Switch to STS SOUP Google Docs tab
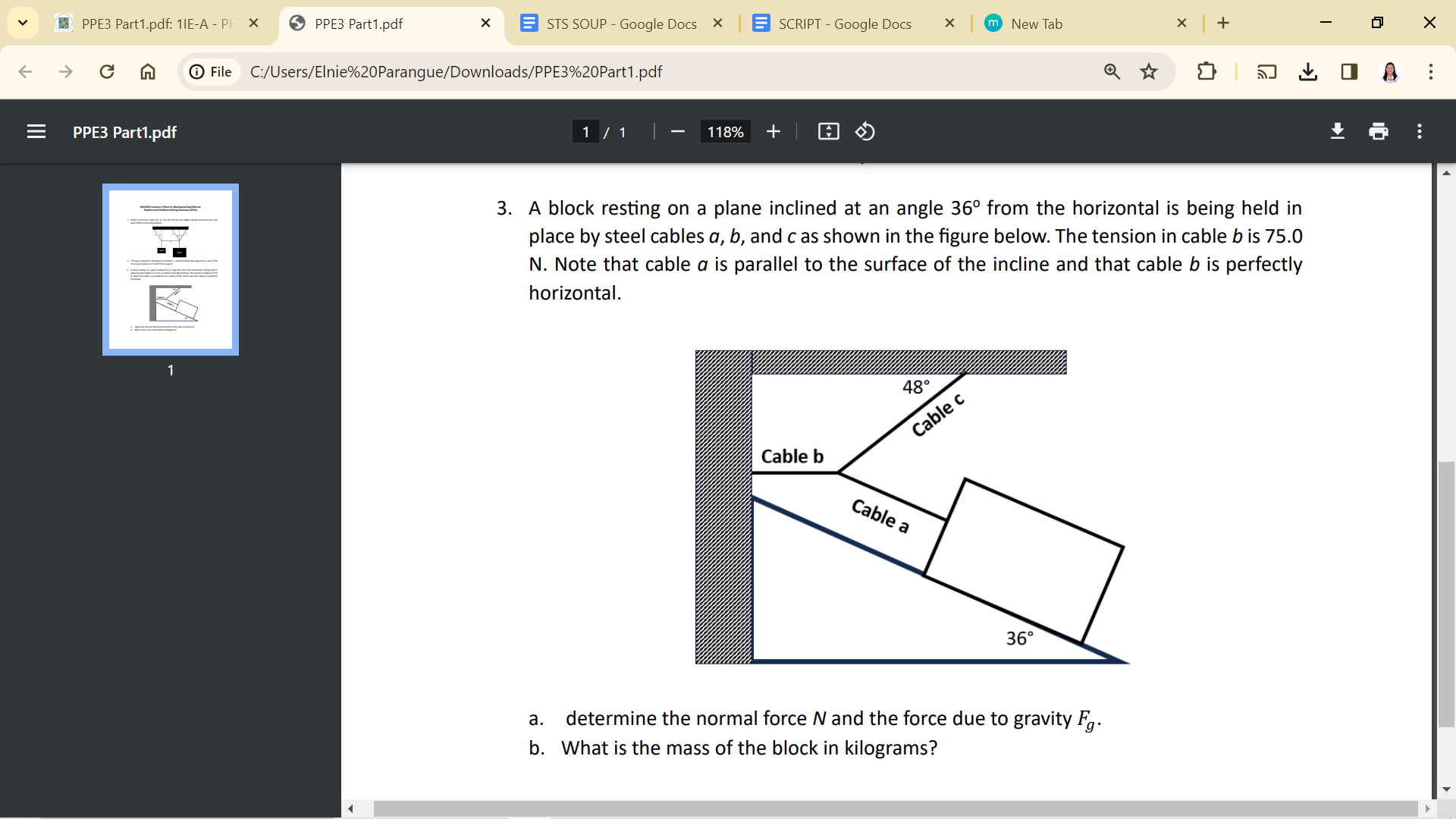Screen dimensions: 1456x819 pyautogui.click(x=622, y=24)
